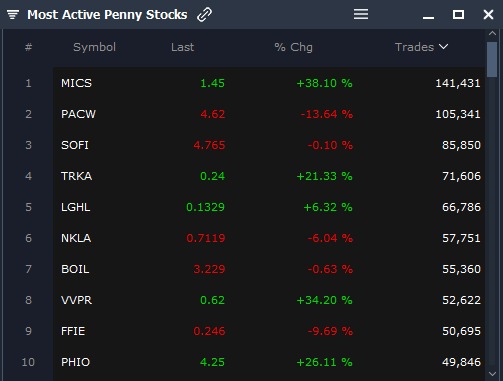
Task: Select the vertical scrollbar thumb
Action: 492,59
